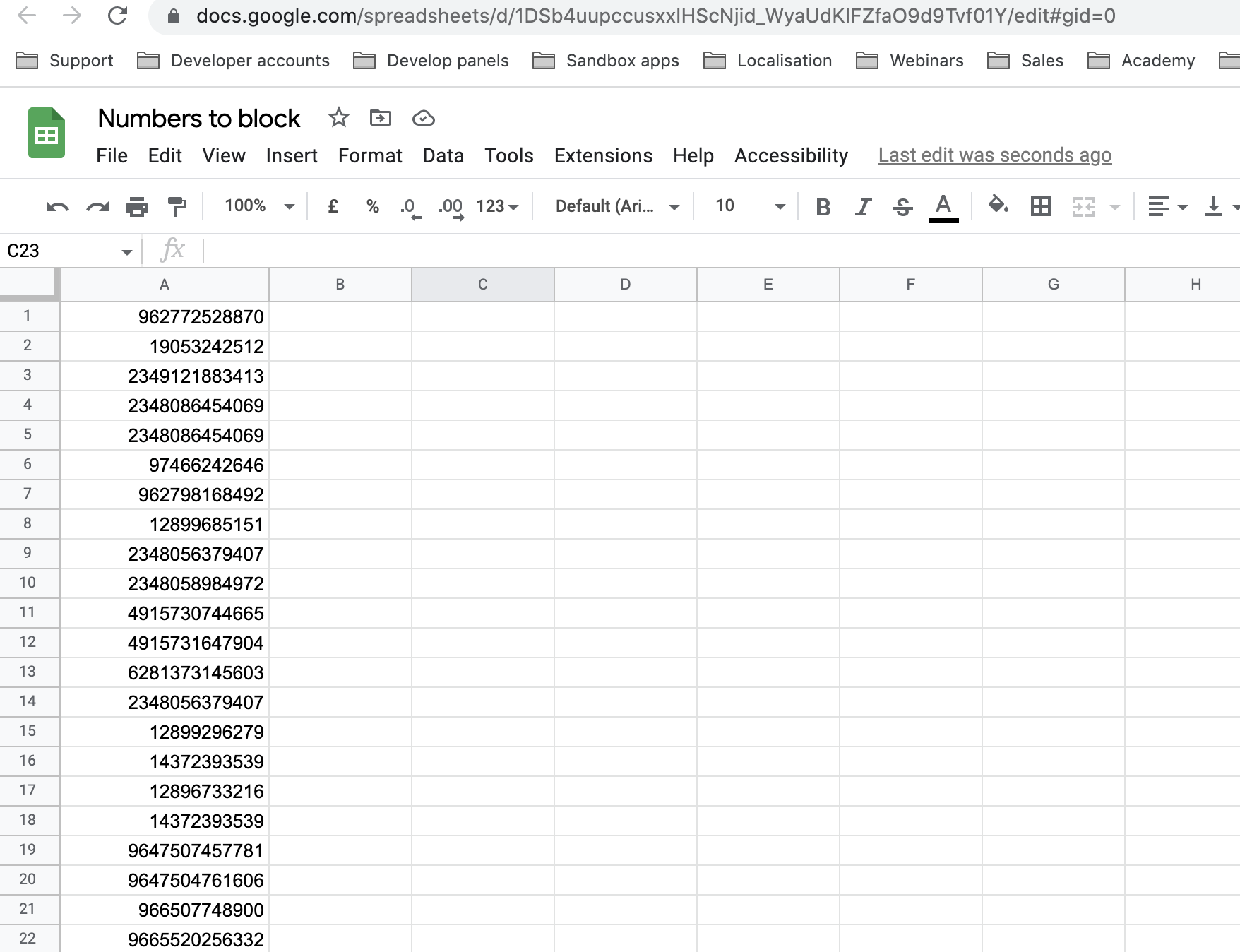The image size is (1240, 952).
Task: Click the redo icon
Action: (97, 206)
